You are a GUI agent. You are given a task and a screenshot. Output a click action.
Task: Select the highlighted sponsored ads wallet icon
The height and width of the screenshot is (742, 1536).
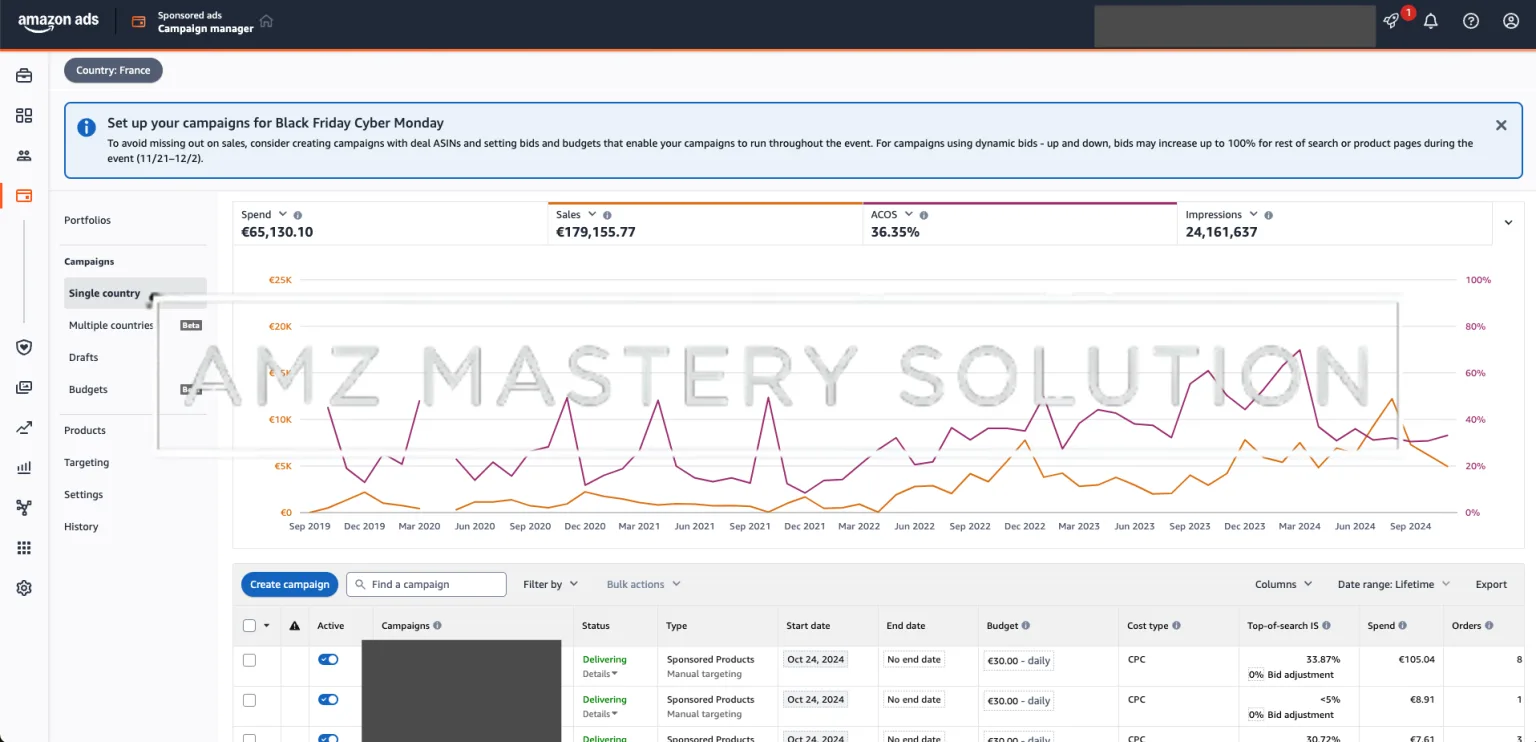coord(24,195)
